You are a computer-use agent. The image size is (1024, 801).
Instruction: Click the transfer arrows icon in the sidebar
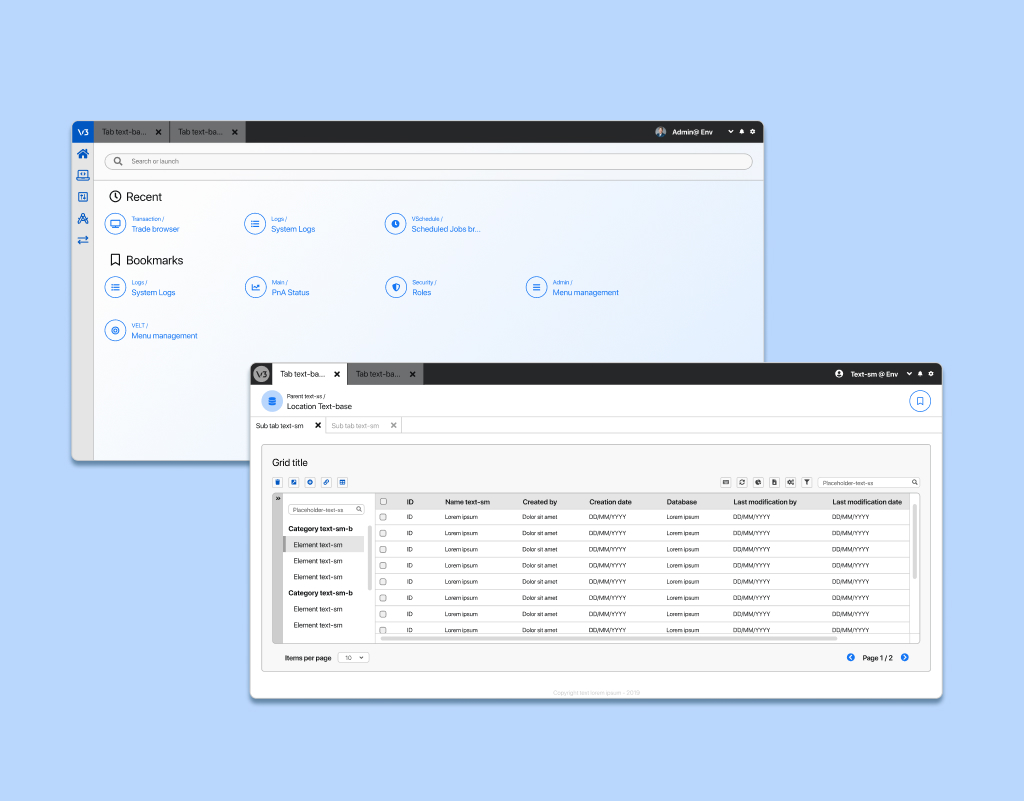click(x=83, y=240)
